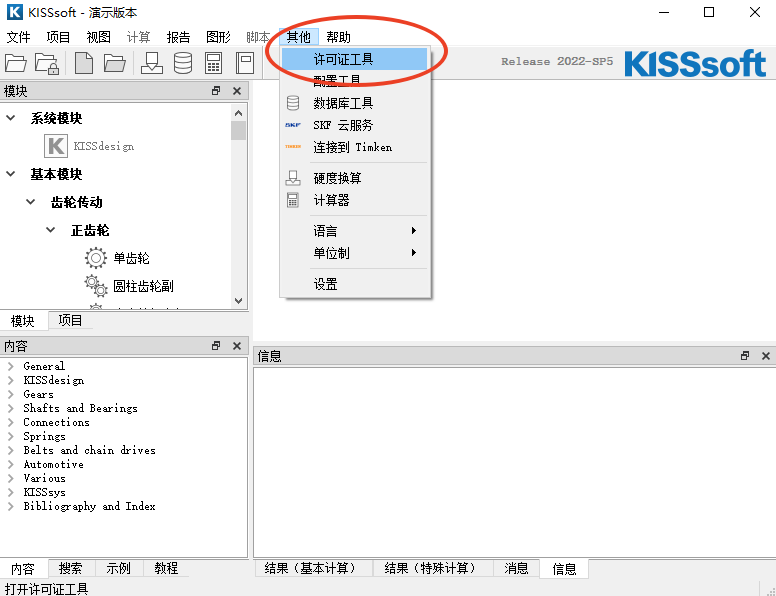Close the 信息 panel
This screenshot has width=776, height=596.
pyautogui.click(x=766, y=355)
